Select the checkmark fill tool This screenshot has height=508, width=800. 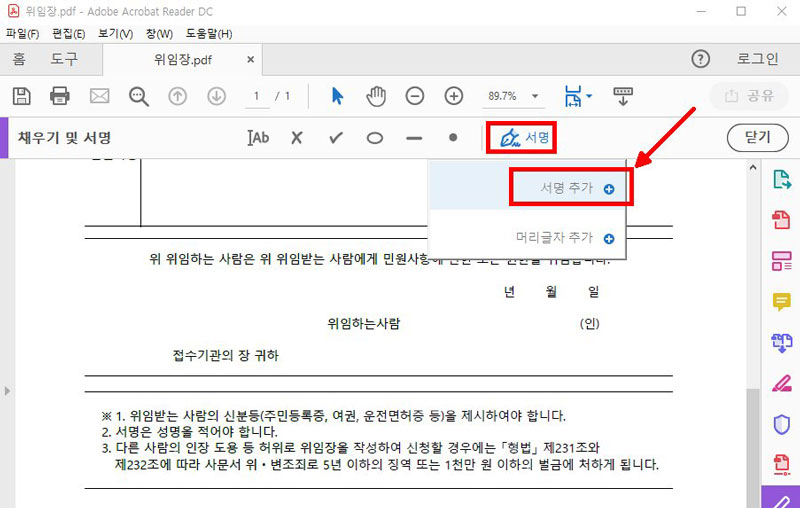(x=336, y=138)
